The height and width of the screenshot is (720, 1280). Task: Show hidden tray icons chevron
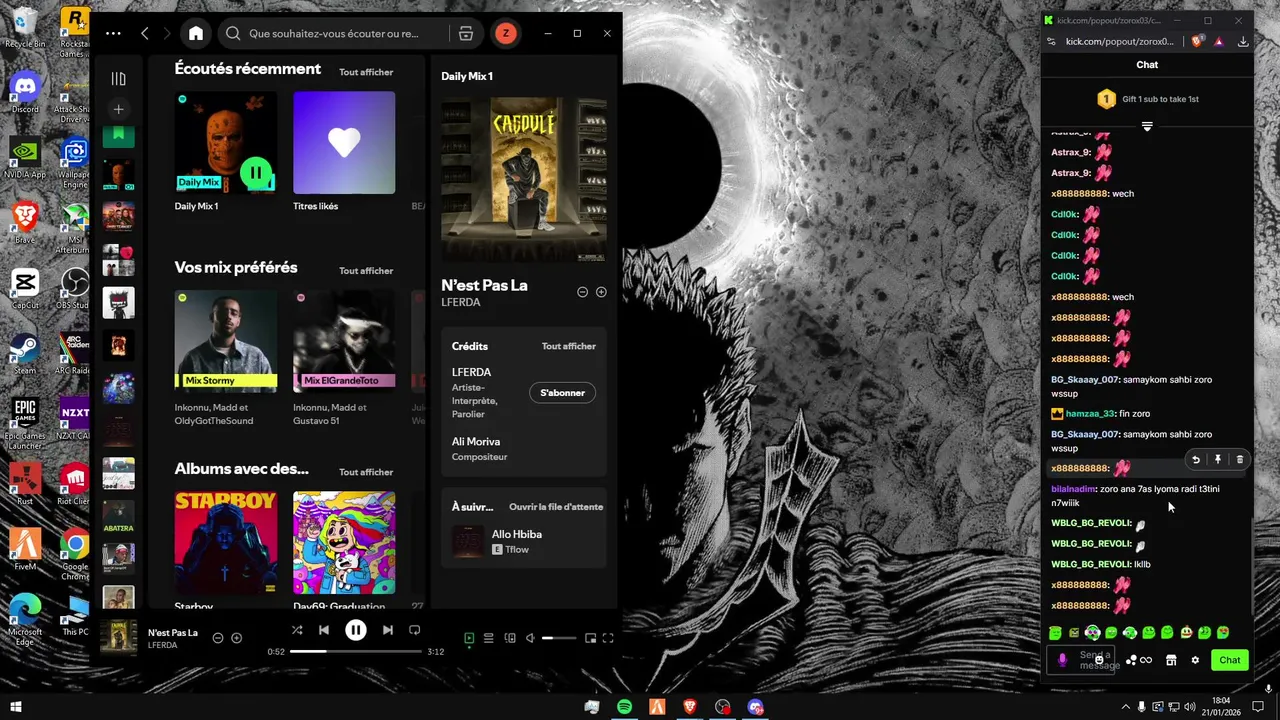pos(1125,707)
